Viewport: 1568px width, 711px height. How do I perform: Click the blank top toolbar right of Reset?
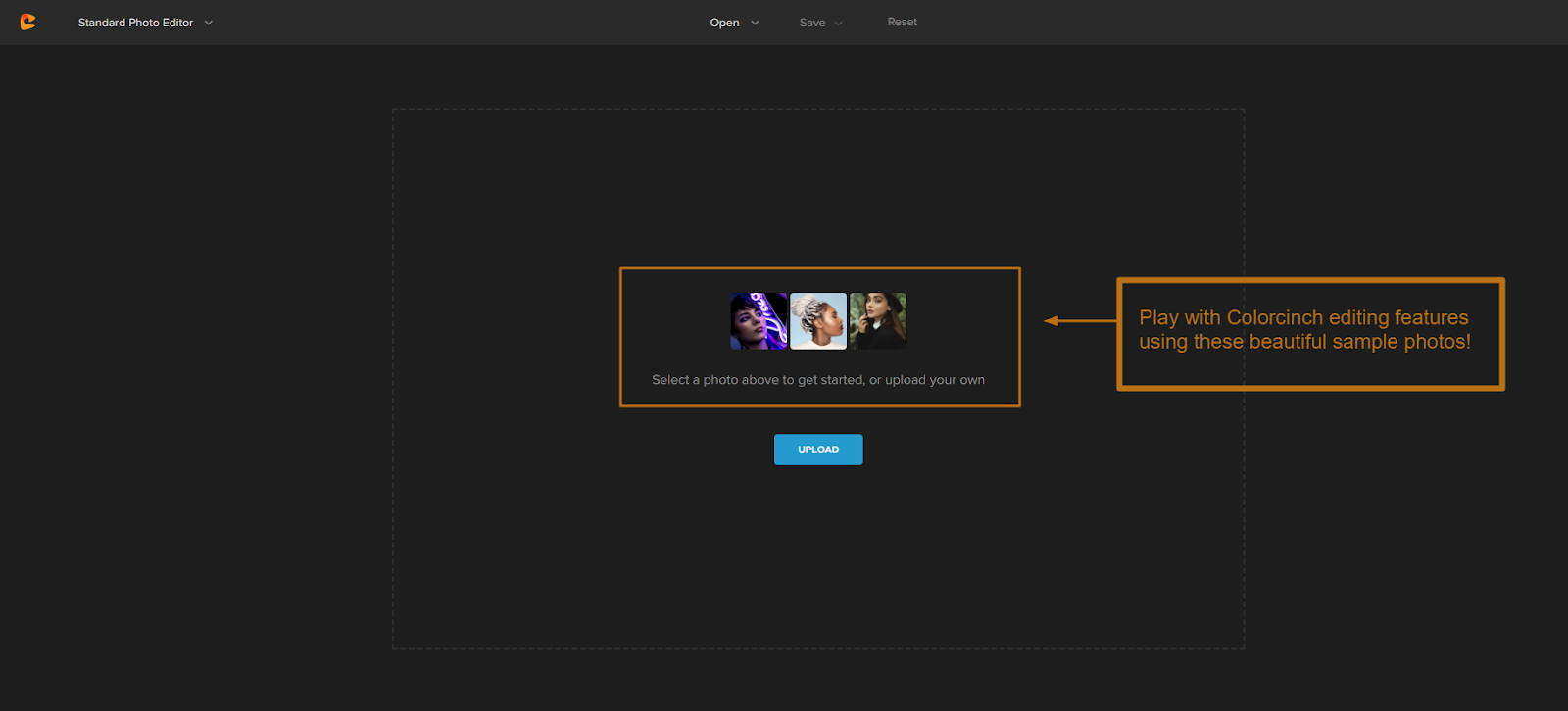pyautogui.click(x=1225, y=22)
